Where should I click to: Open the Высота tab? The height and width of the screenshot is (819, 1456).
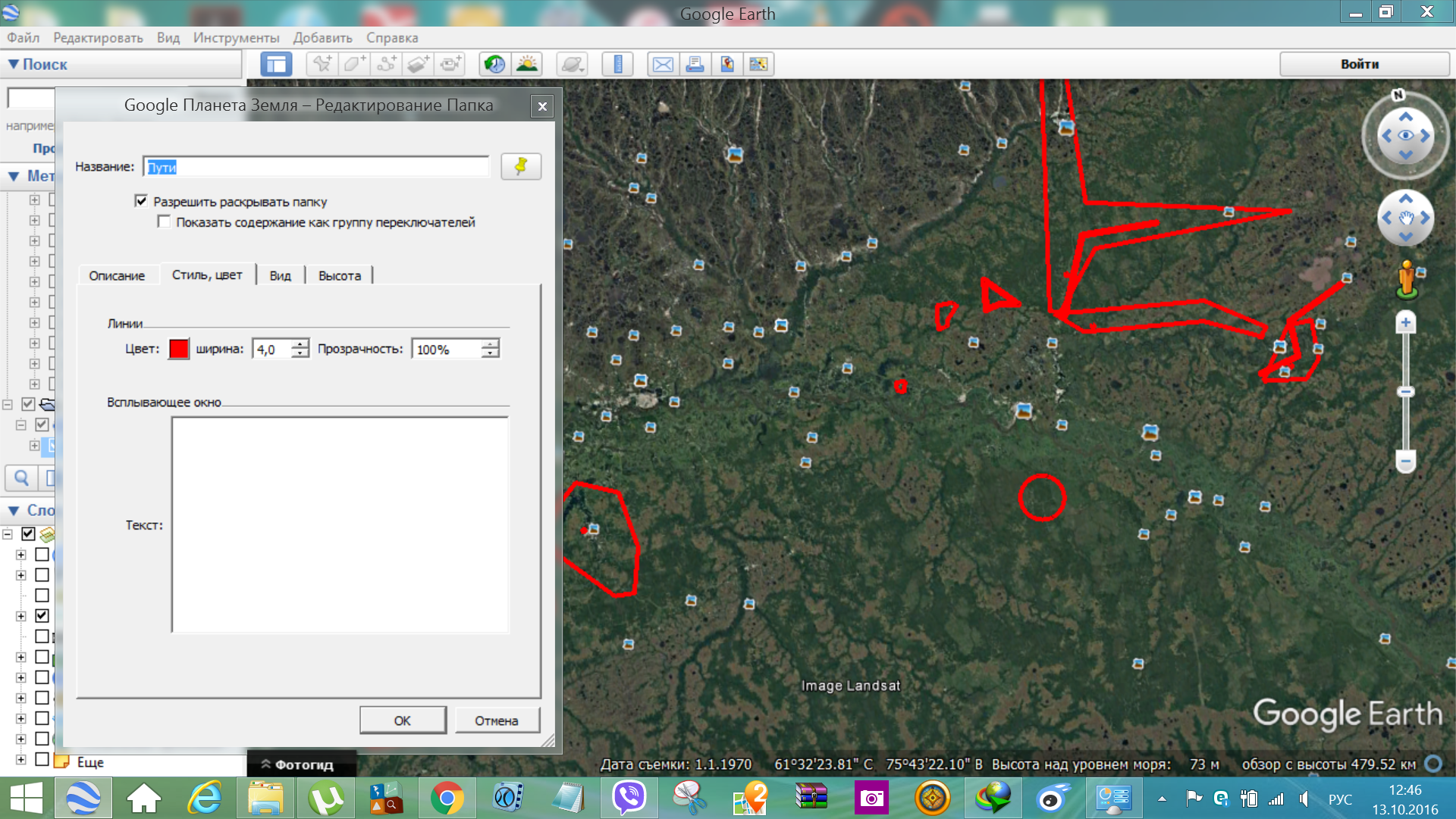point(339,275)
